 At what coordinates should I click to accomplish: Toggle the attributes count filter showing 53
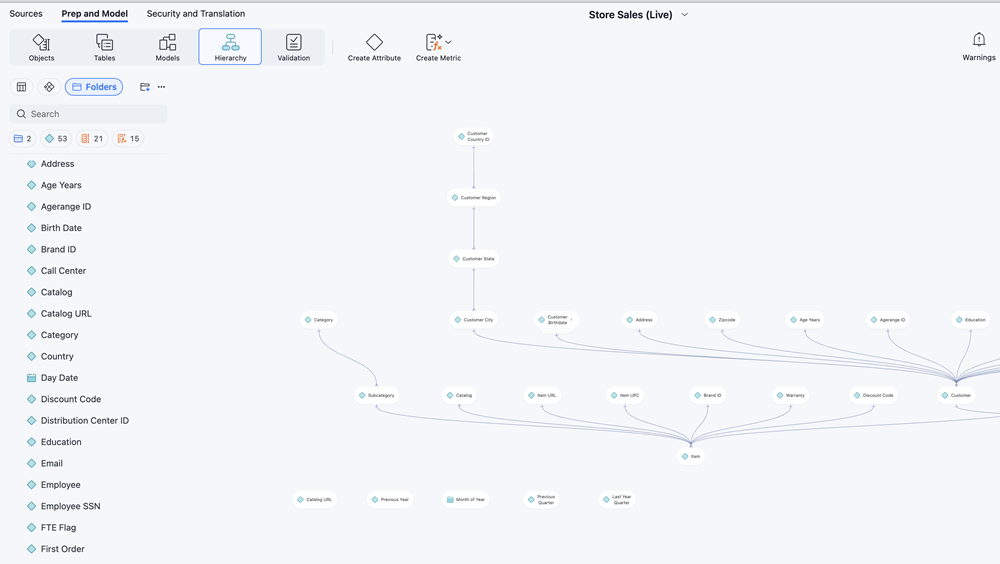(x=56, y=139)
